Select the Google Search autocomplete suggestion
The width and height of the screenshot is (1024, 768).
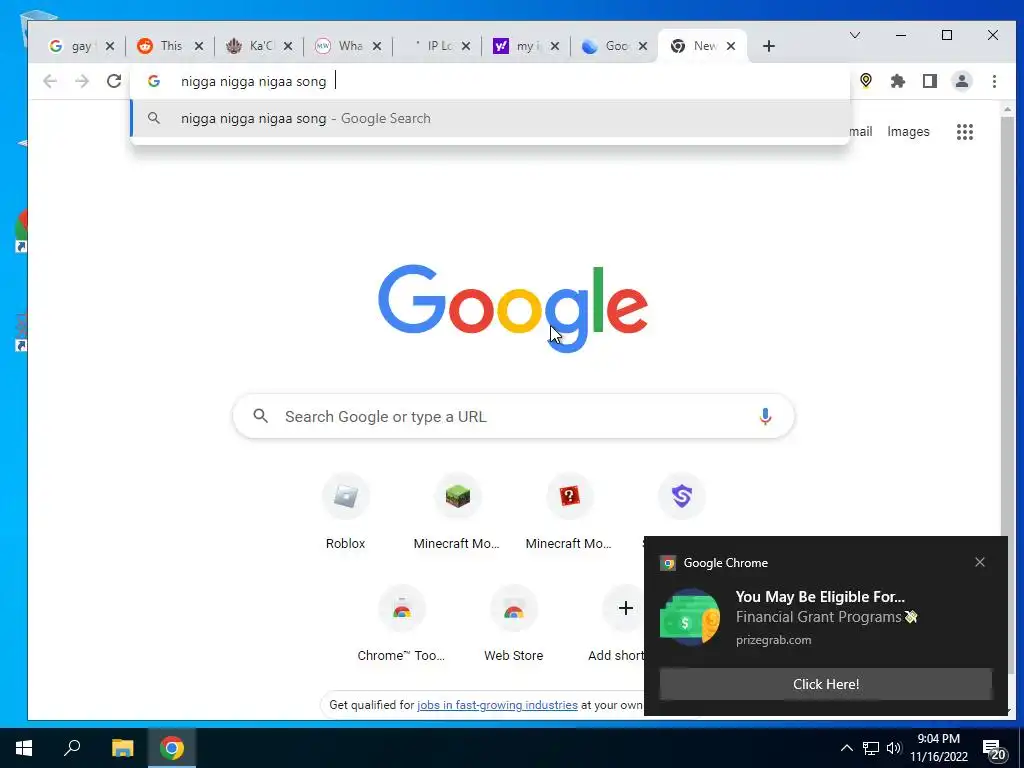pos(490,118)
